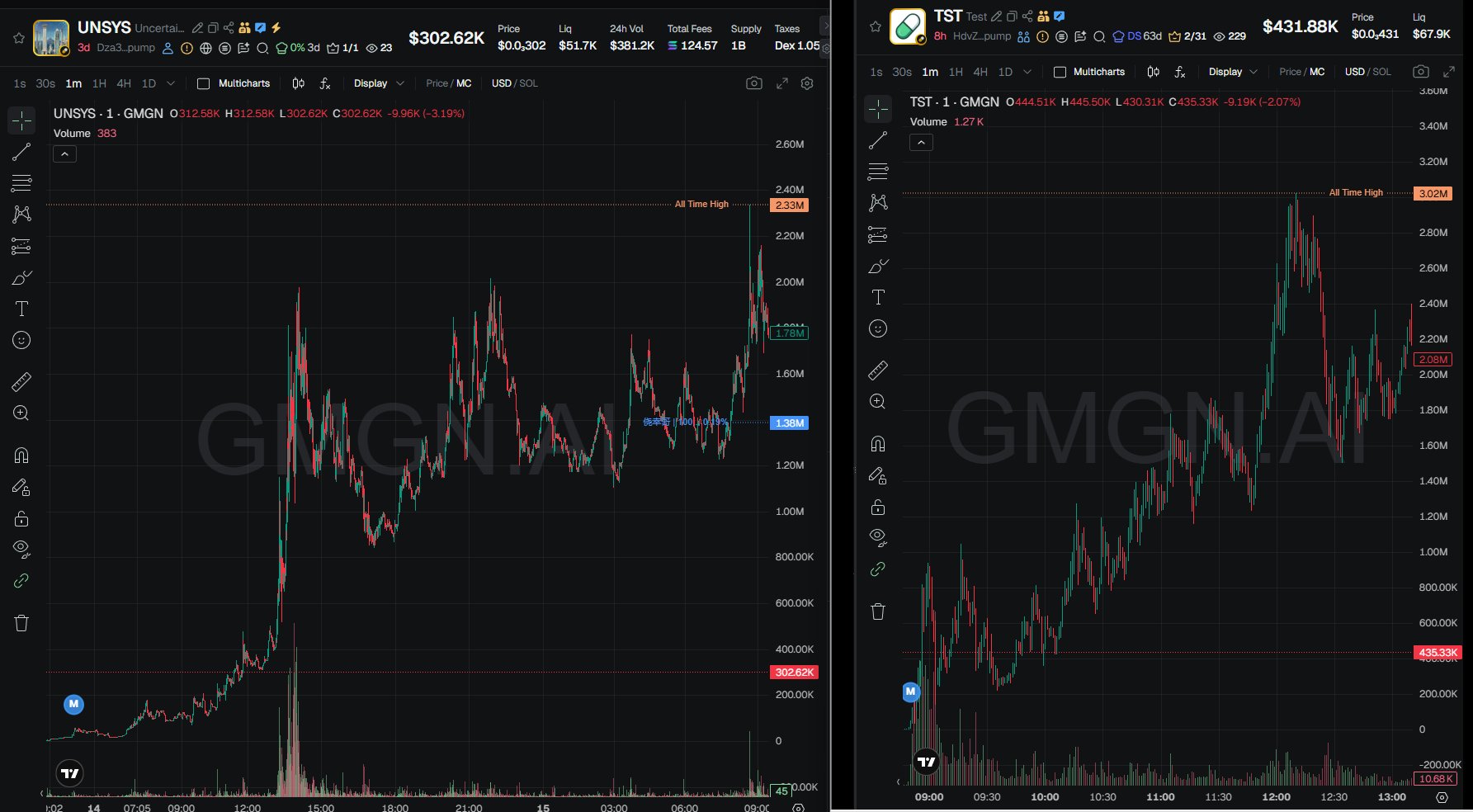Open the TST token pill avatar
This screenshot has width=1473, height=812.
click(908, 26)
